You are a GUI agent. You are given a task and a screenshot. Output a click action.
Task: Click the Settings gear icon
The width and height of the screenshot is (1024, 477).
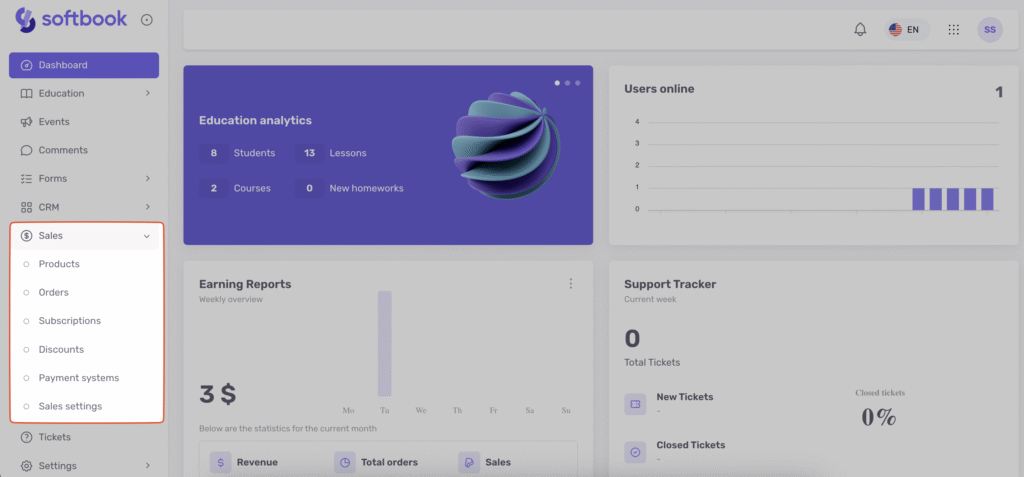(x=26, y=466)
